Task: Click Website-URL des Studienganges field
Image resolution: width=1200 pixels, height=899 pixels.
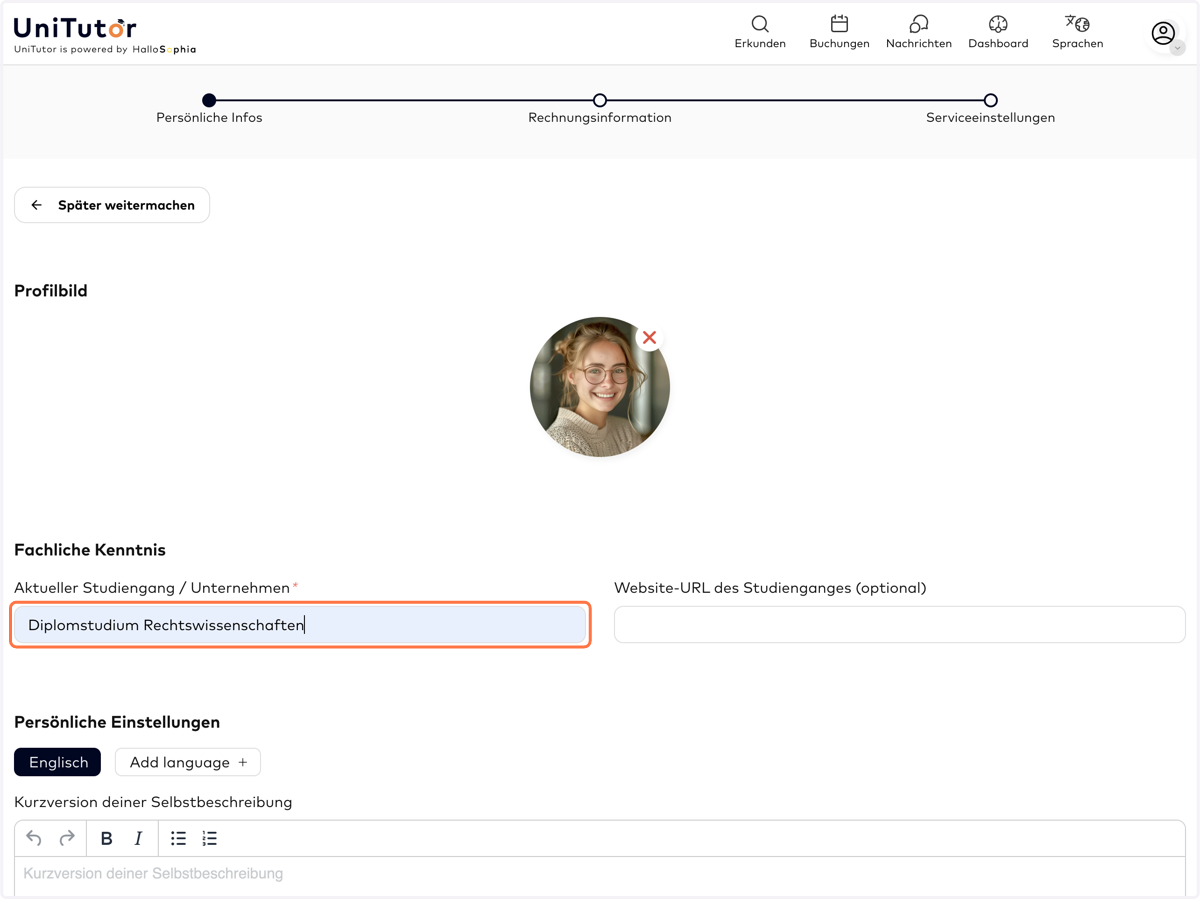Action: click(900, 625)
